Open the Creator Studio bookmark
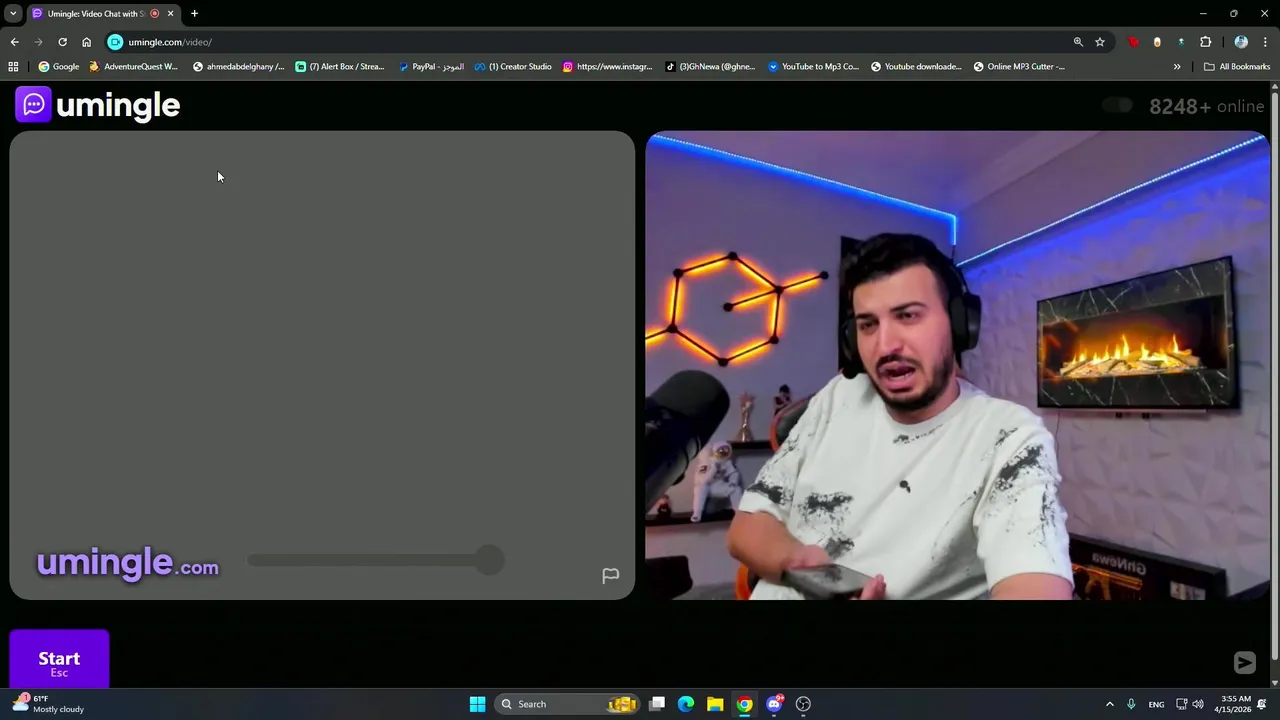Image resolution: width=1280 pixels, height=720 pixels. click(x=513, y=67)
